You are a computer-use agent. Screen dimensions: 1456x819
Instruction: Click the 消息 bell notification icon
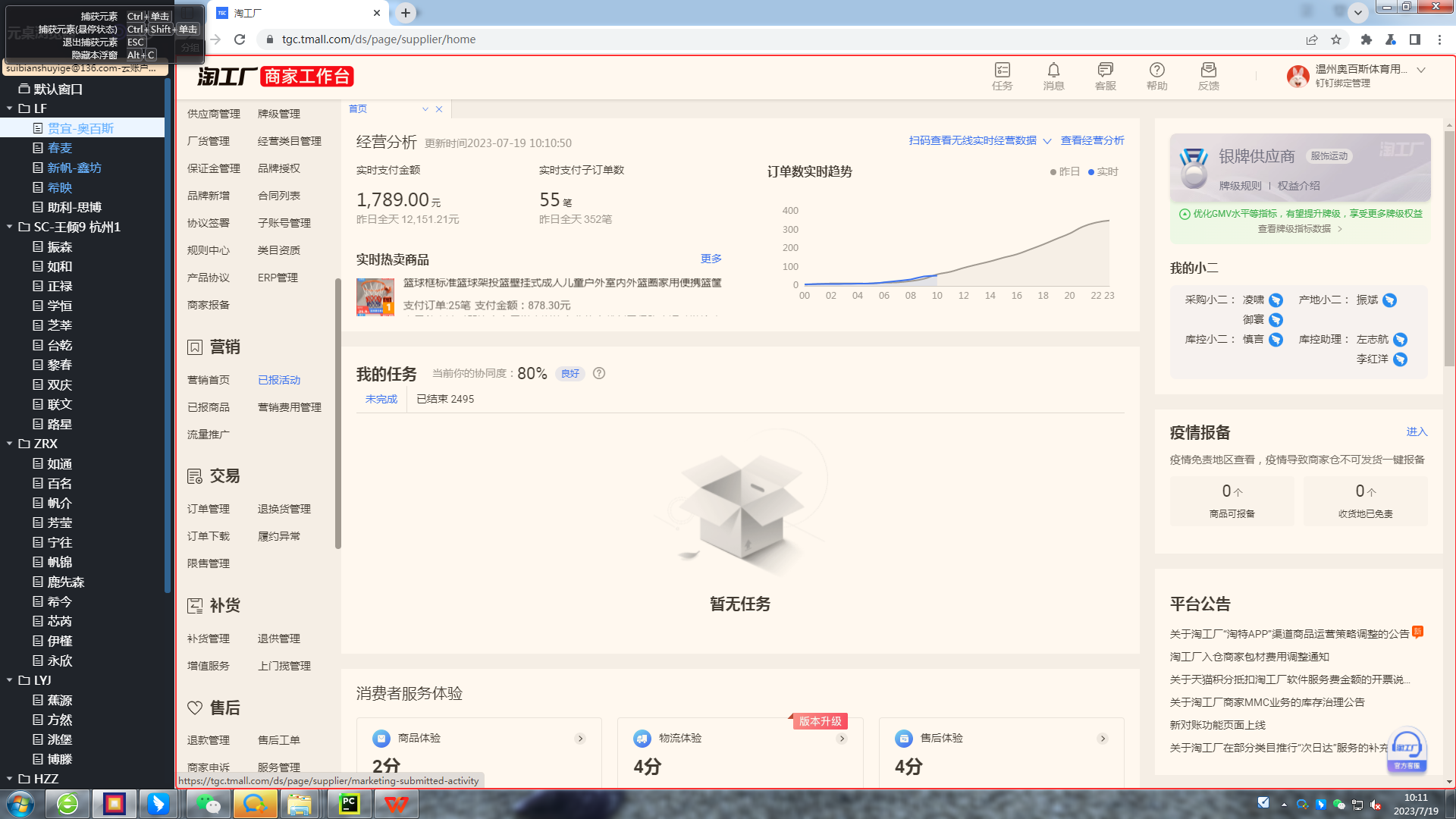[x=1053, y=71]
